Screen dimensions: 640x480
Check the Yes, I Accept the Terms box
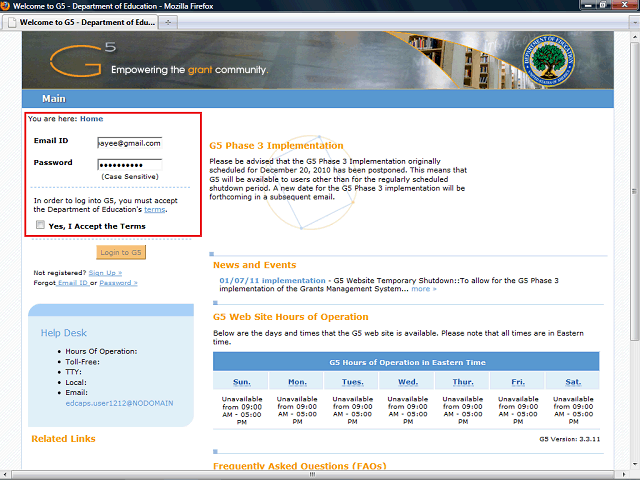click(40, 226)
